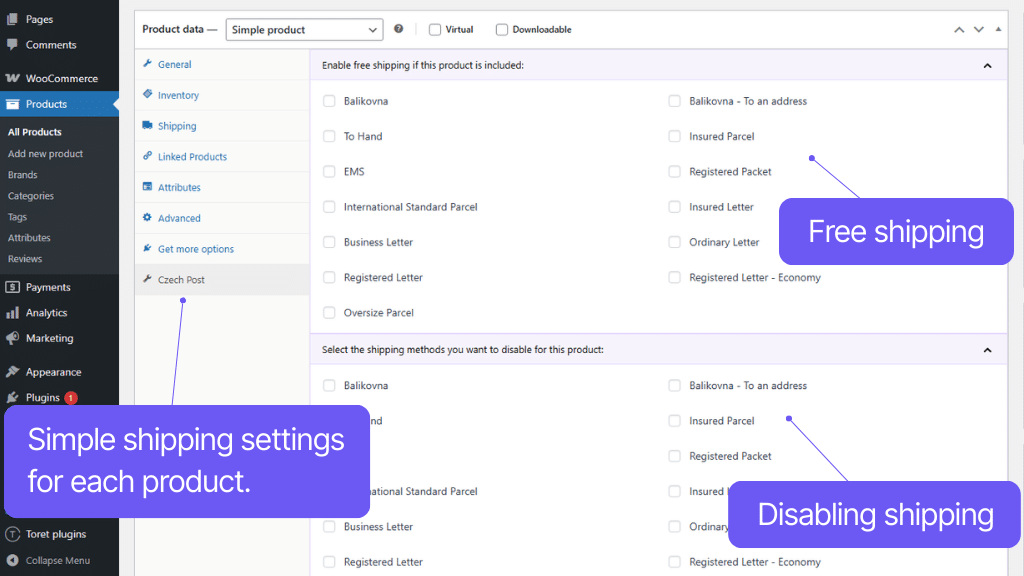
Task: Check Registered Letter - Economy free shipping
Action: tap(675, 278)
